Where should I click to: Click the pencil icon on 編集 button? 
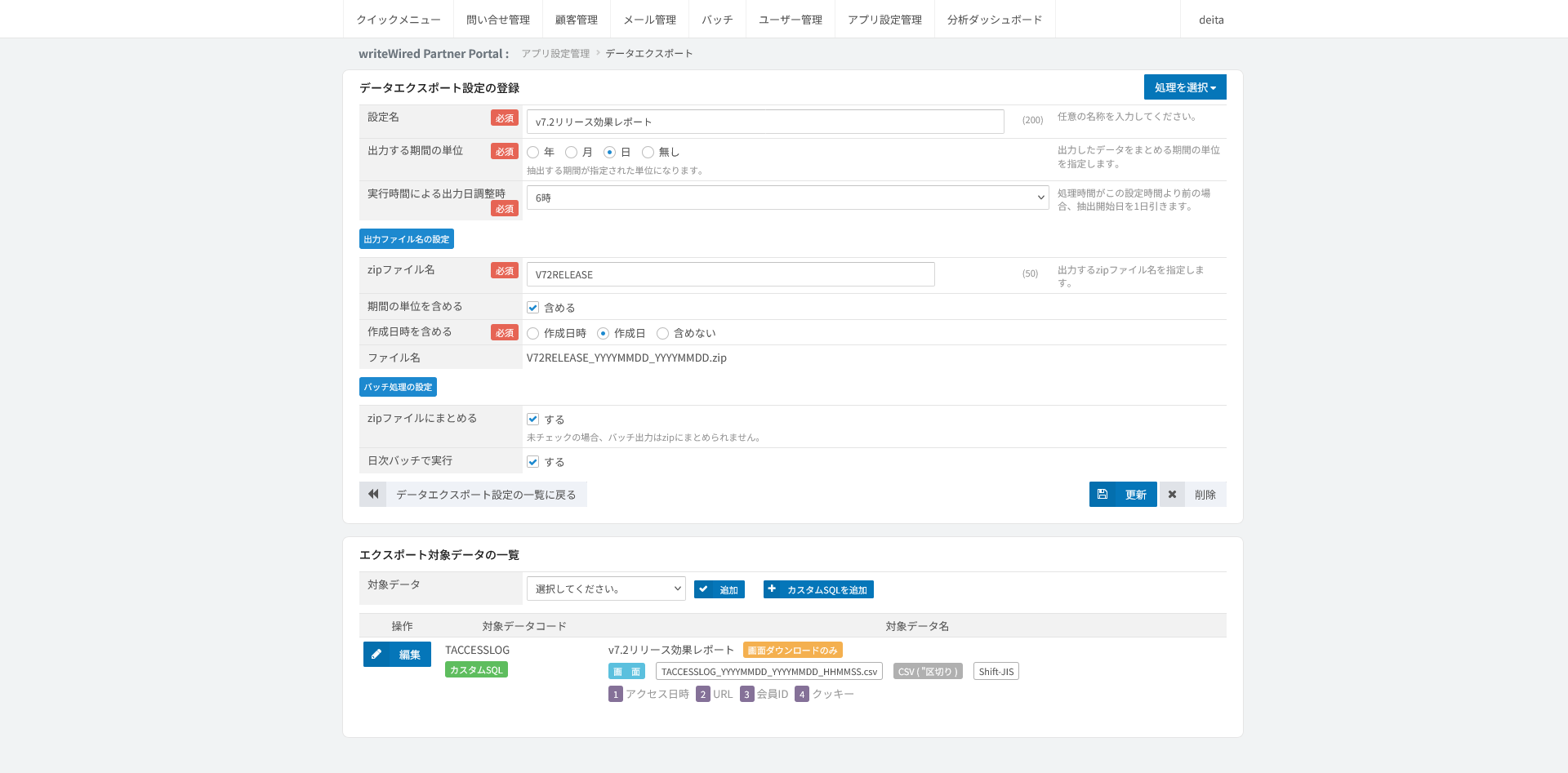(x=376, y=654)
